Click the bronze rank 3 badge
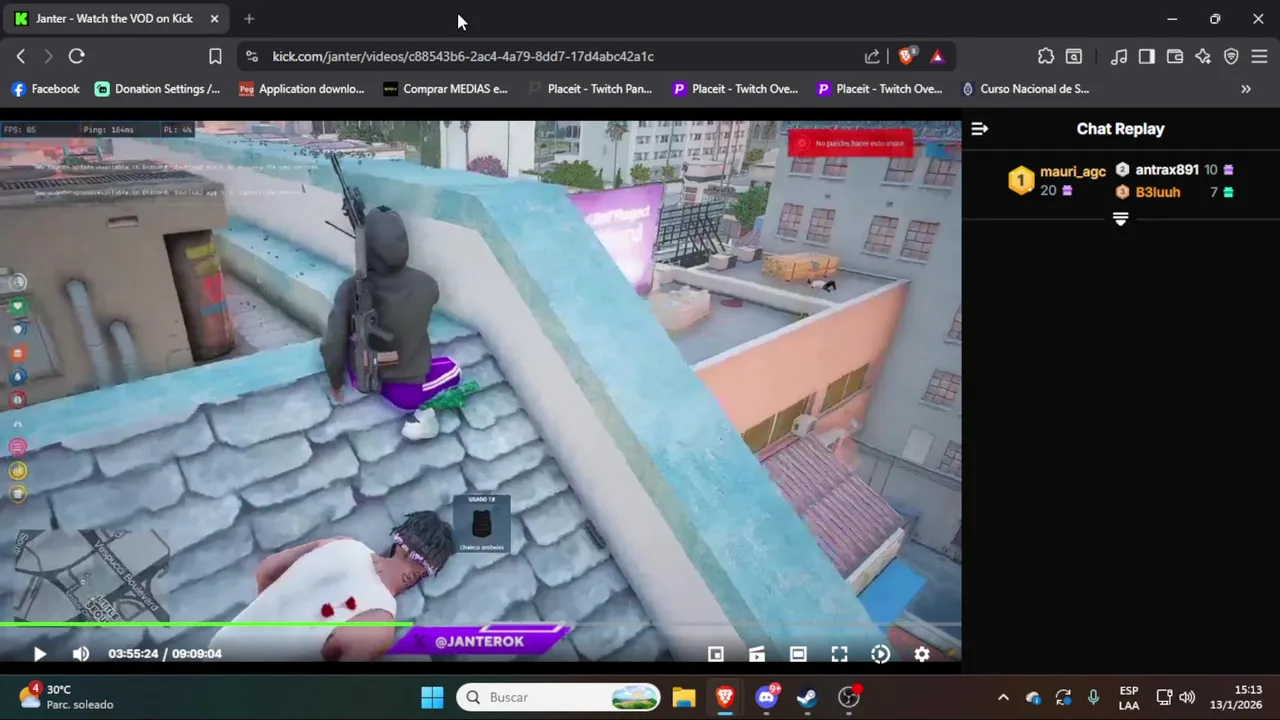 [x=1123, y=192]
